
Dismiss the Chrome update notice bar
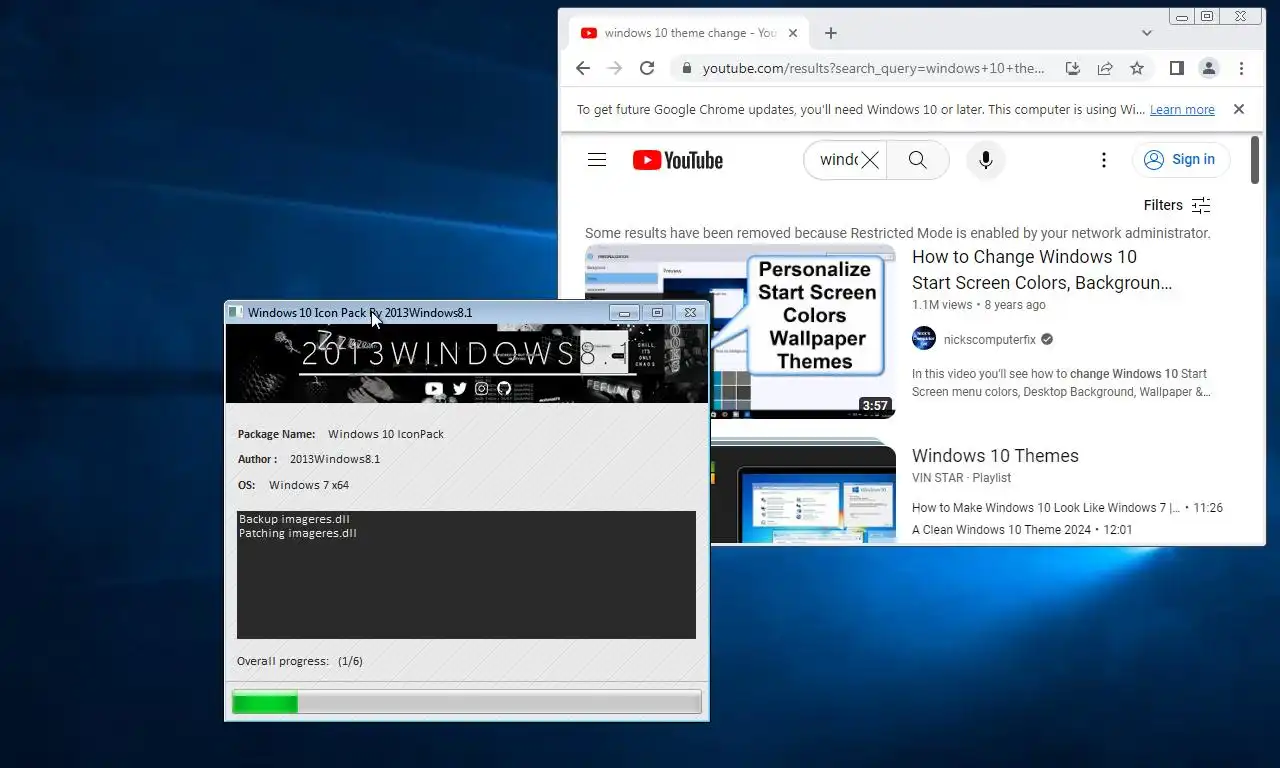pos(1239,109)
